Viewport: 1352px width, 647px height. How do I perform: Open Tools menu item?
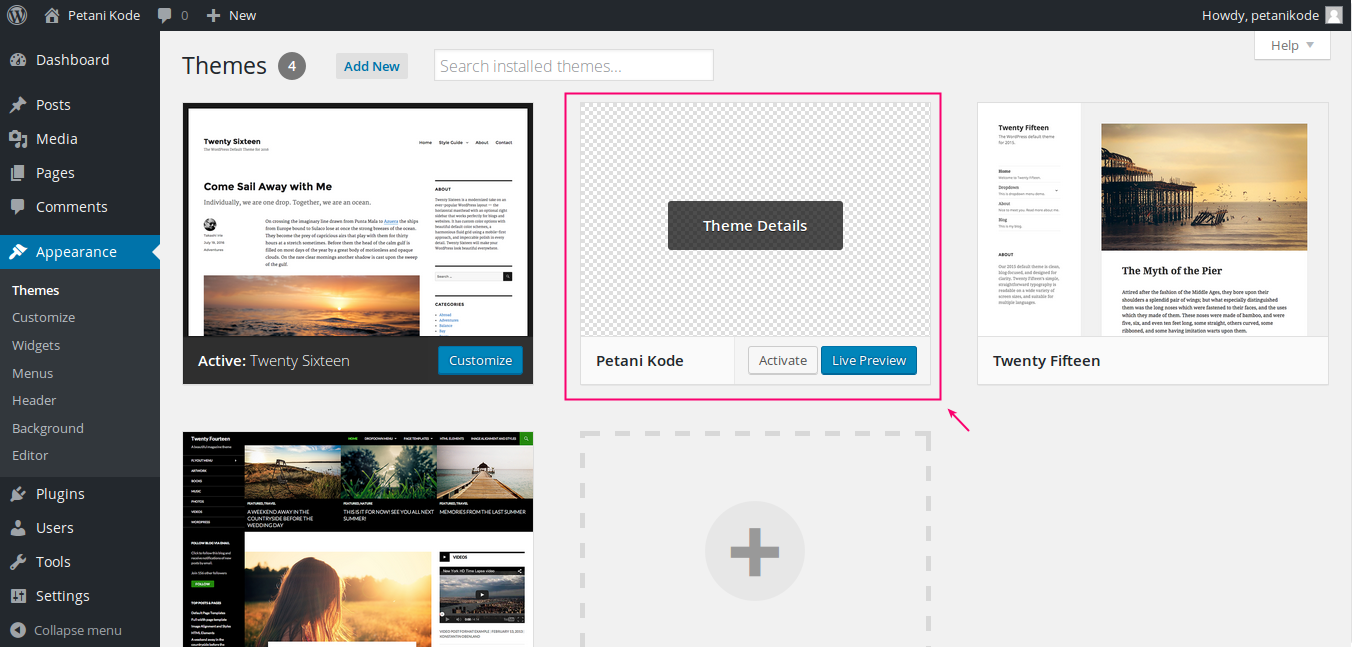pos(80,562)
